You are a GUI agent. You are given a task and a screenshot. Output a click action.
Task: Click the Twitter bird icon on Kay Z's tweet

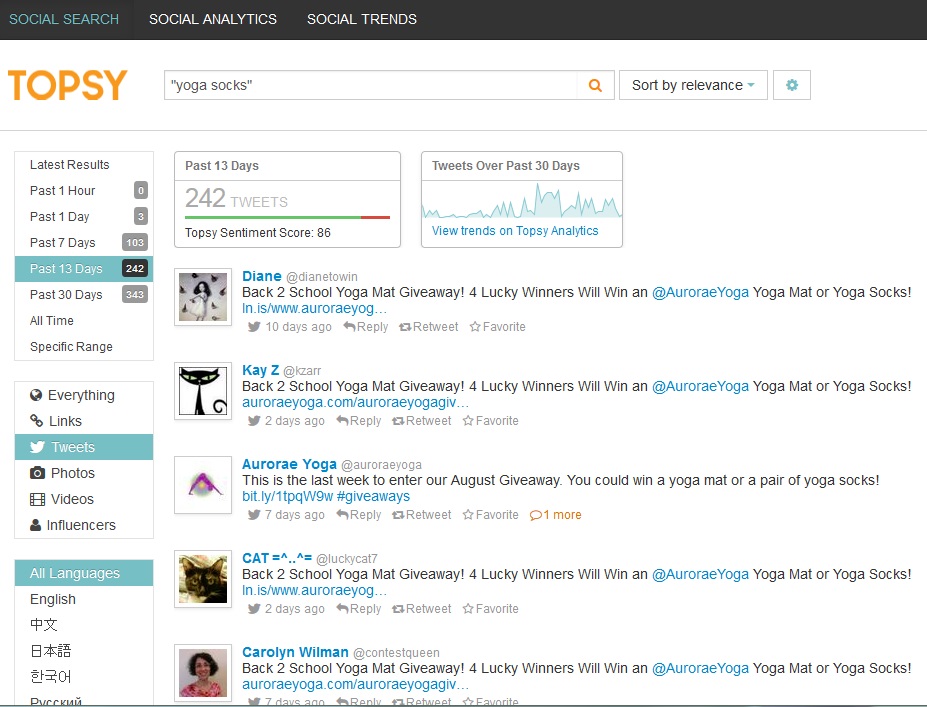[254, 421]
